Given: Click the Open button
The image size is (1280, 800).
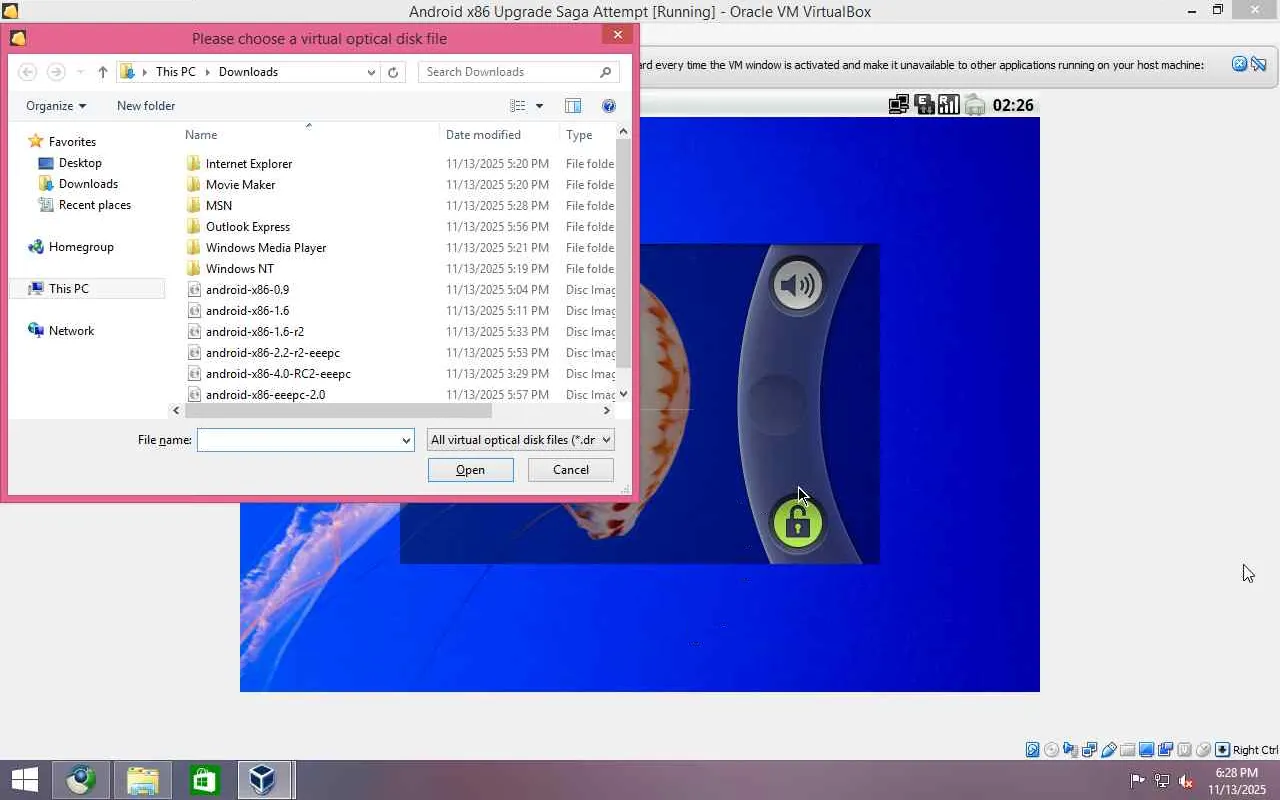Looking at the screenshot, I should click(x=471, y=470).
